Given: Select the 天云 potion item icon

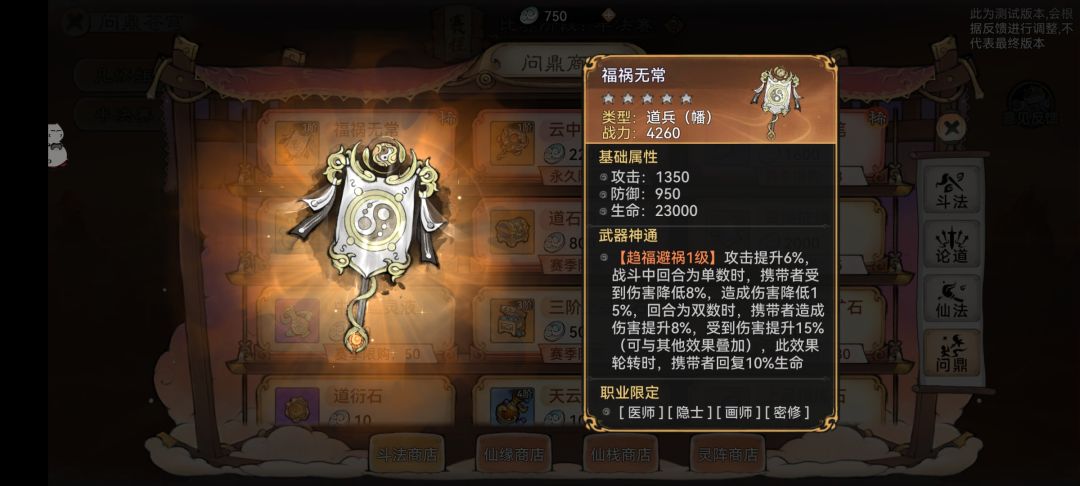Looking at the screenshot, I should (512, 408).
